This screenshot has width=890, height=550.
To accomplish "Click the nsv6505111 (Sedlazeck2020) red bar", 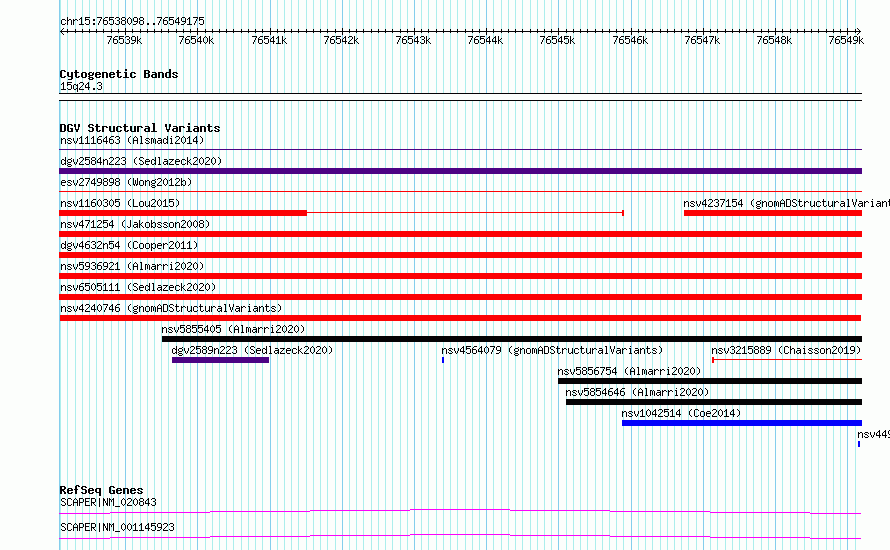I will tap(460, 297).
